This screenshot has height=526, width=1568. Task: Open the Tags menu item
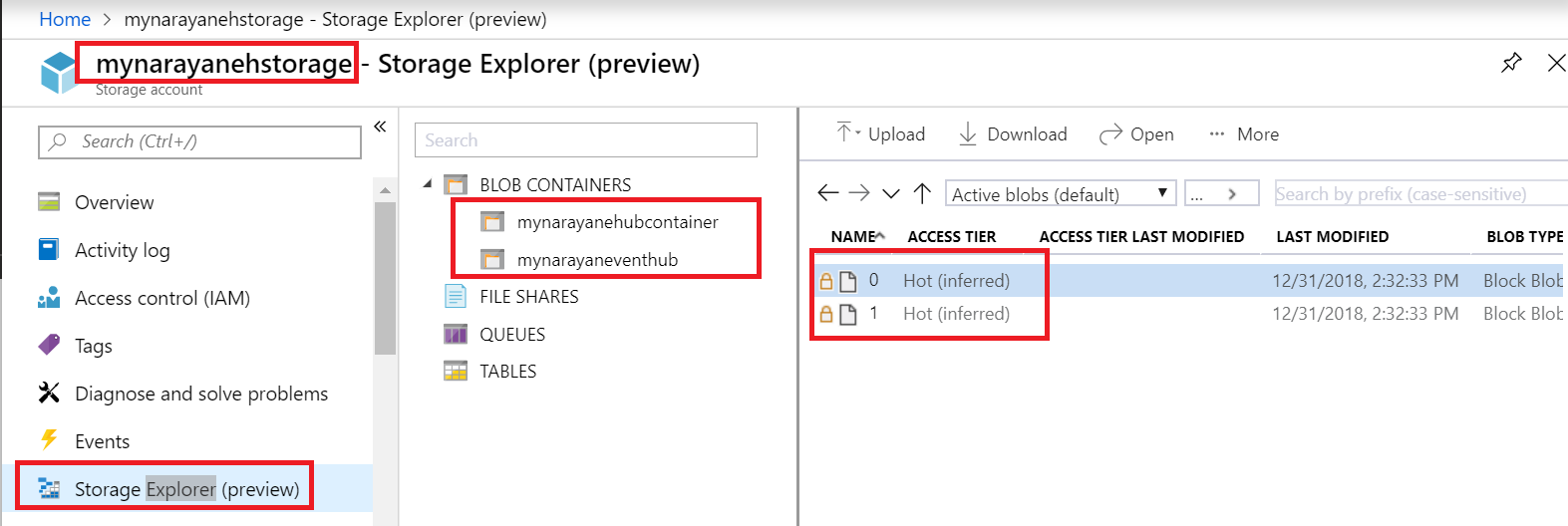tap(94, 346)
